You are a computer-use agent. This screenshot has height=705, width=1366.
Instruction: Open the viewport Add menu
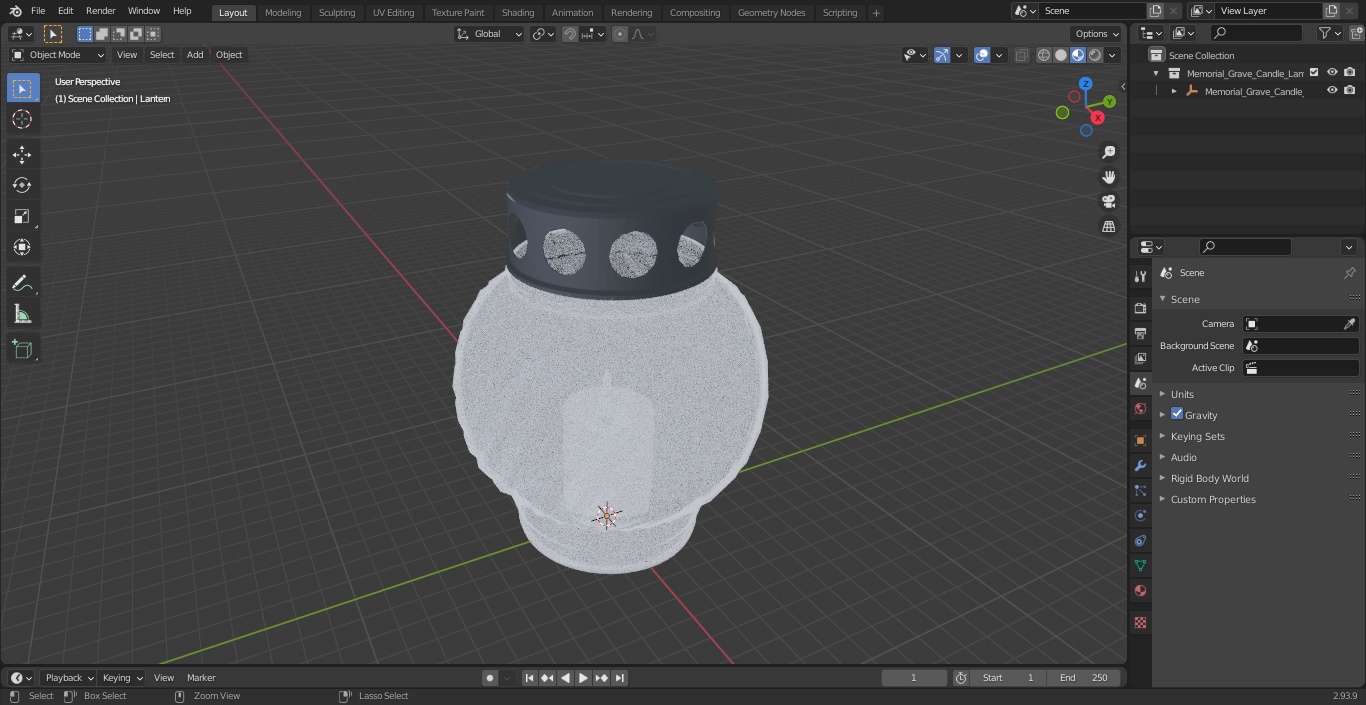click(195, 55)
